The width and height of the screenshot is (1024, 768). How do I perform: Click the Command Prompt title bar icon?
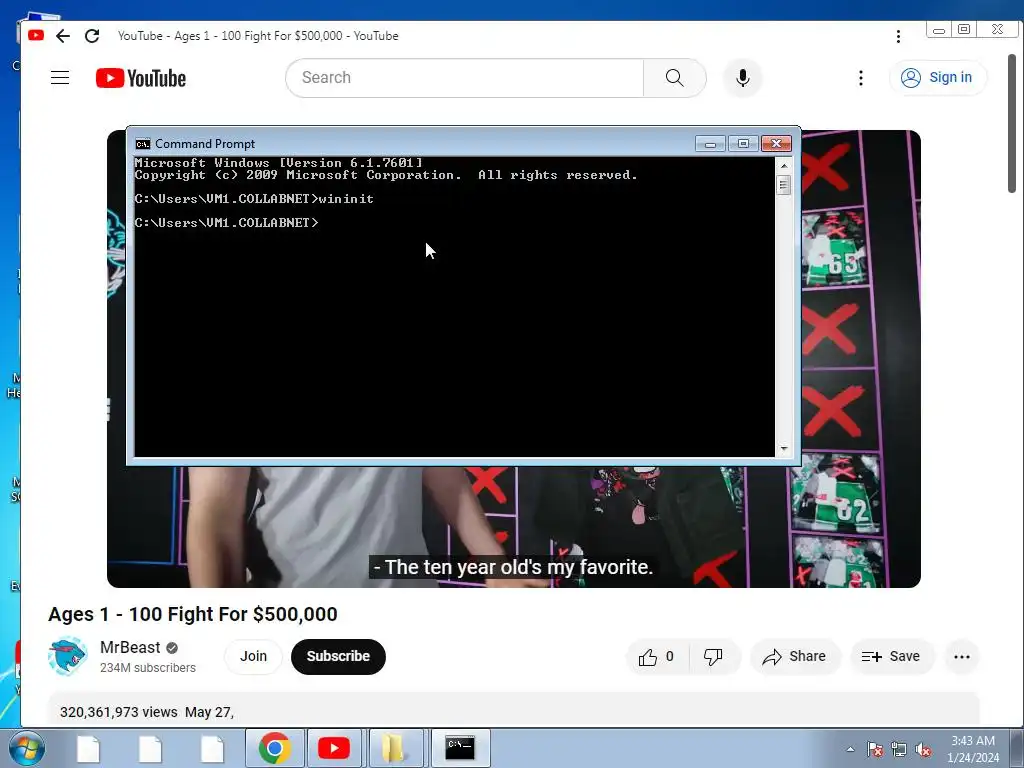[x=142, y=144]
